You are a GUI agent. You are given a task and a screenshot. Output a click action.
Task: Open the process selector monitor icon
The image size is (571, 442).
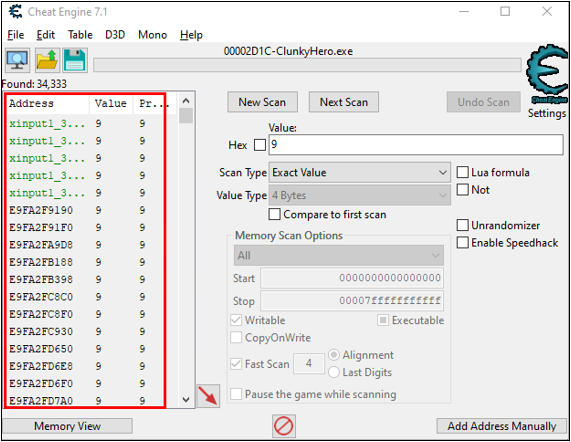tap(17, 60)
